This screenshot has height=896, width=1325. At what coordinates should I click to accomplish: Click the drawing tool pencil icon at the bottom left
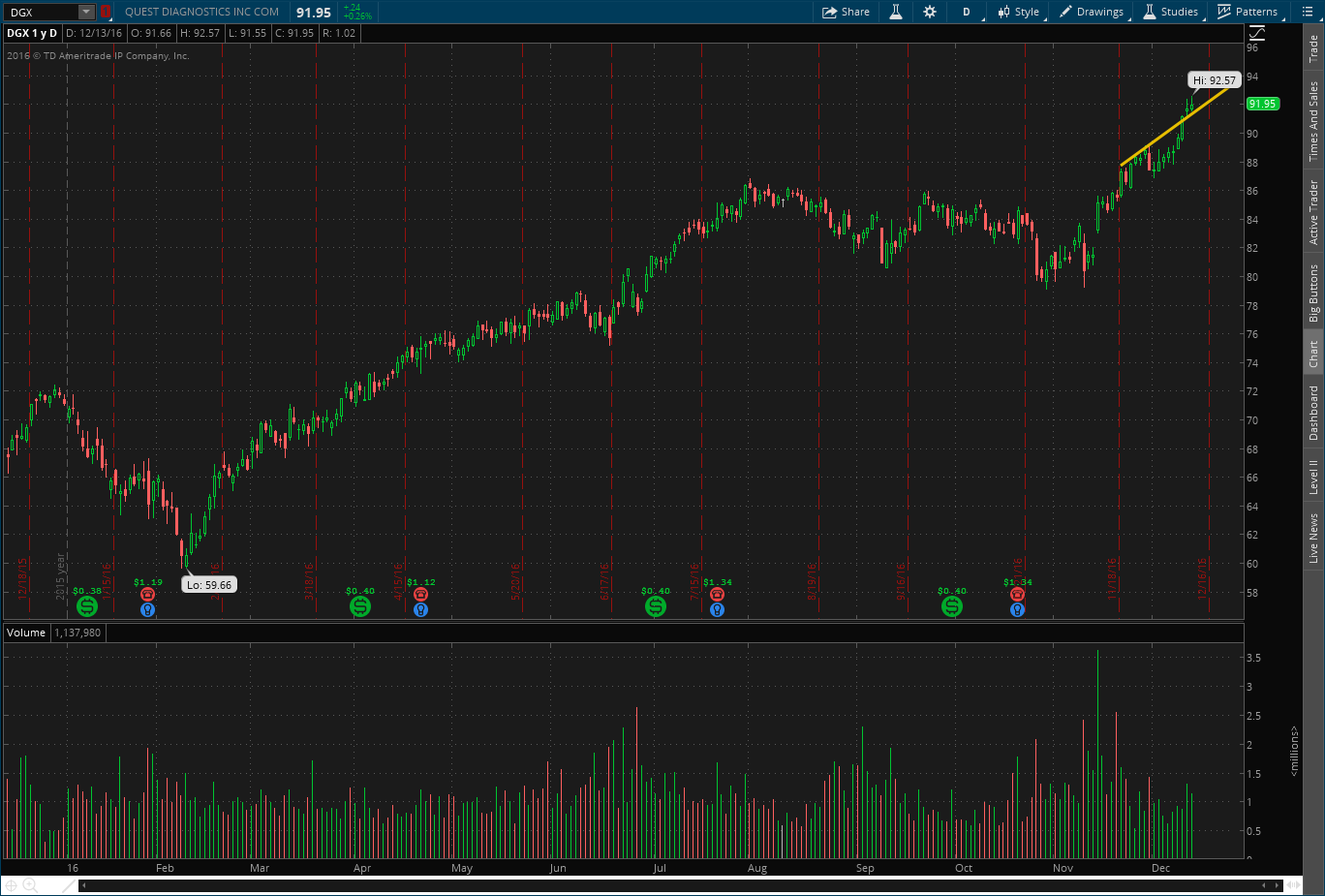click(x=69, y=885)
